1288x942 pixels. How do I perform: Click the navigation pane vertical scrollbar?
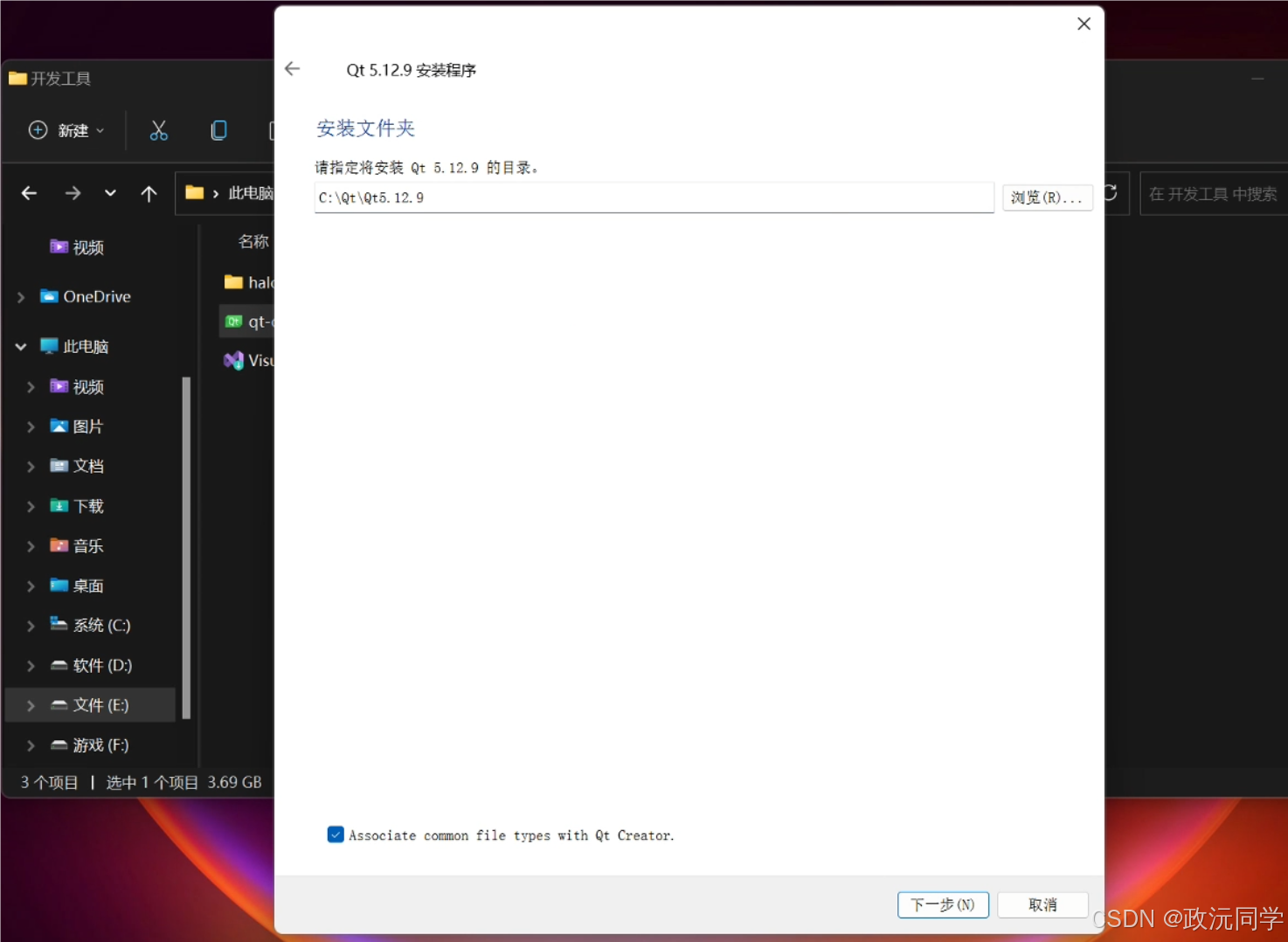click(185, 548)
